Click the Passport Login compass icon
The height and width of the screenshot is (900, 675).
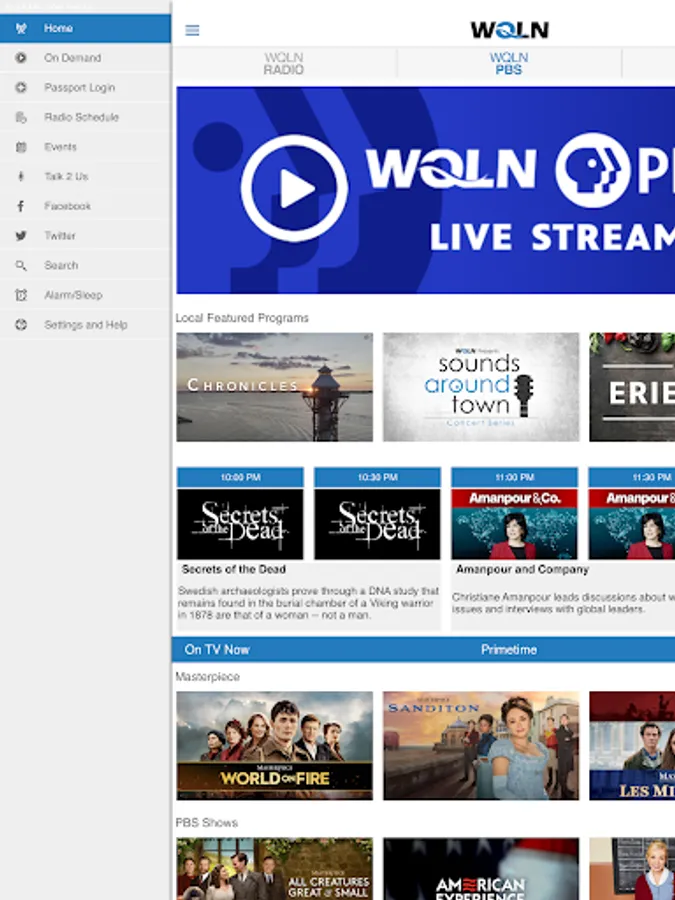21,88
